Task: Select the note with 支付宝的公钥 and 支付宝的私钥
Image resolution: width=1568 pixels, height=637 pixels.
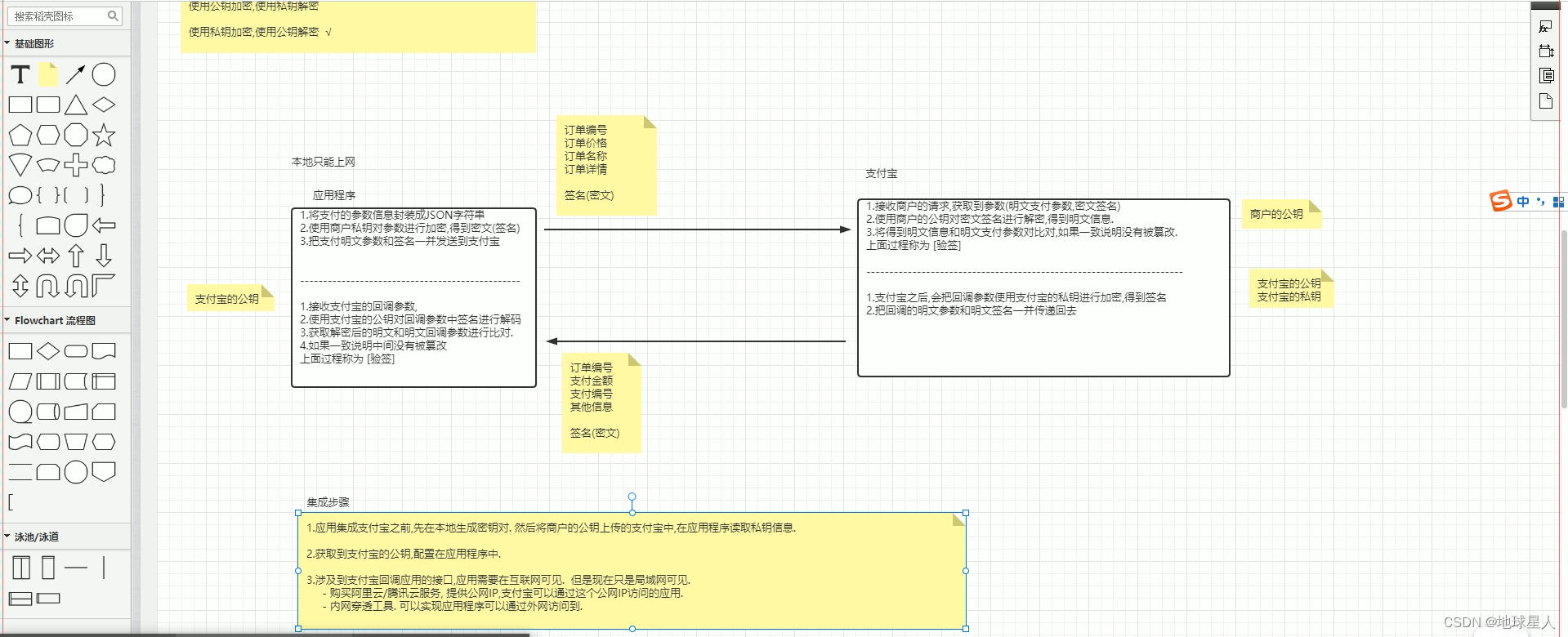Action: click(1291, 288)
